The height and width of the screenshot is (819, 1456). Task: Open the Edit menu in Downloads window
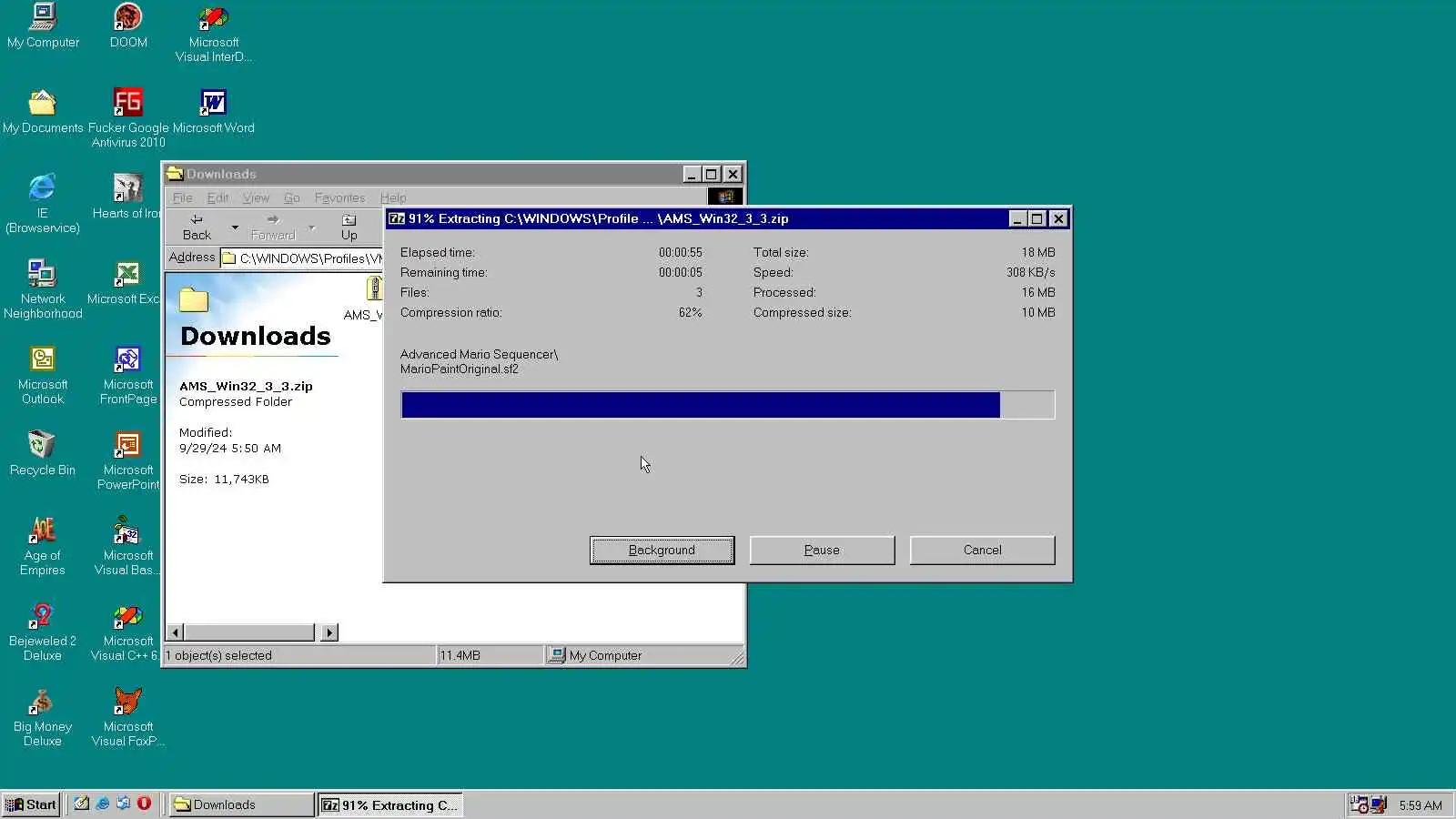[x=217, y=197]
